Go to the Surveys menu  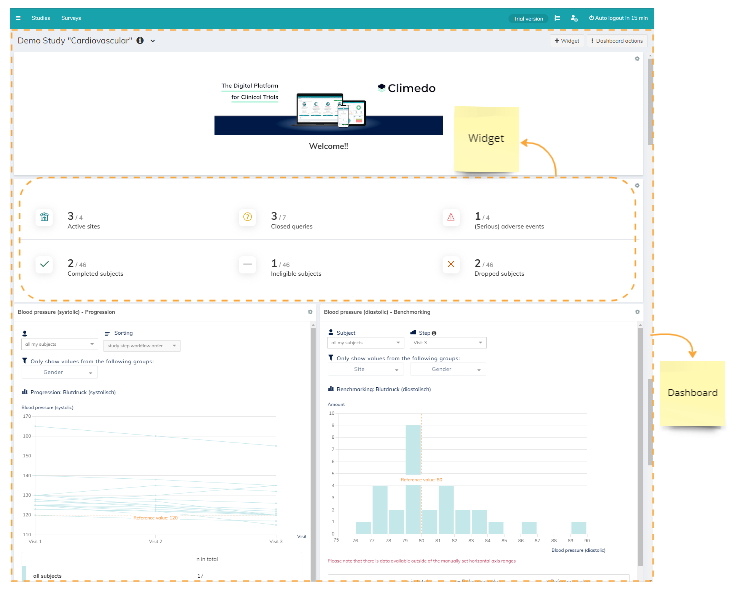coord(71,18)
